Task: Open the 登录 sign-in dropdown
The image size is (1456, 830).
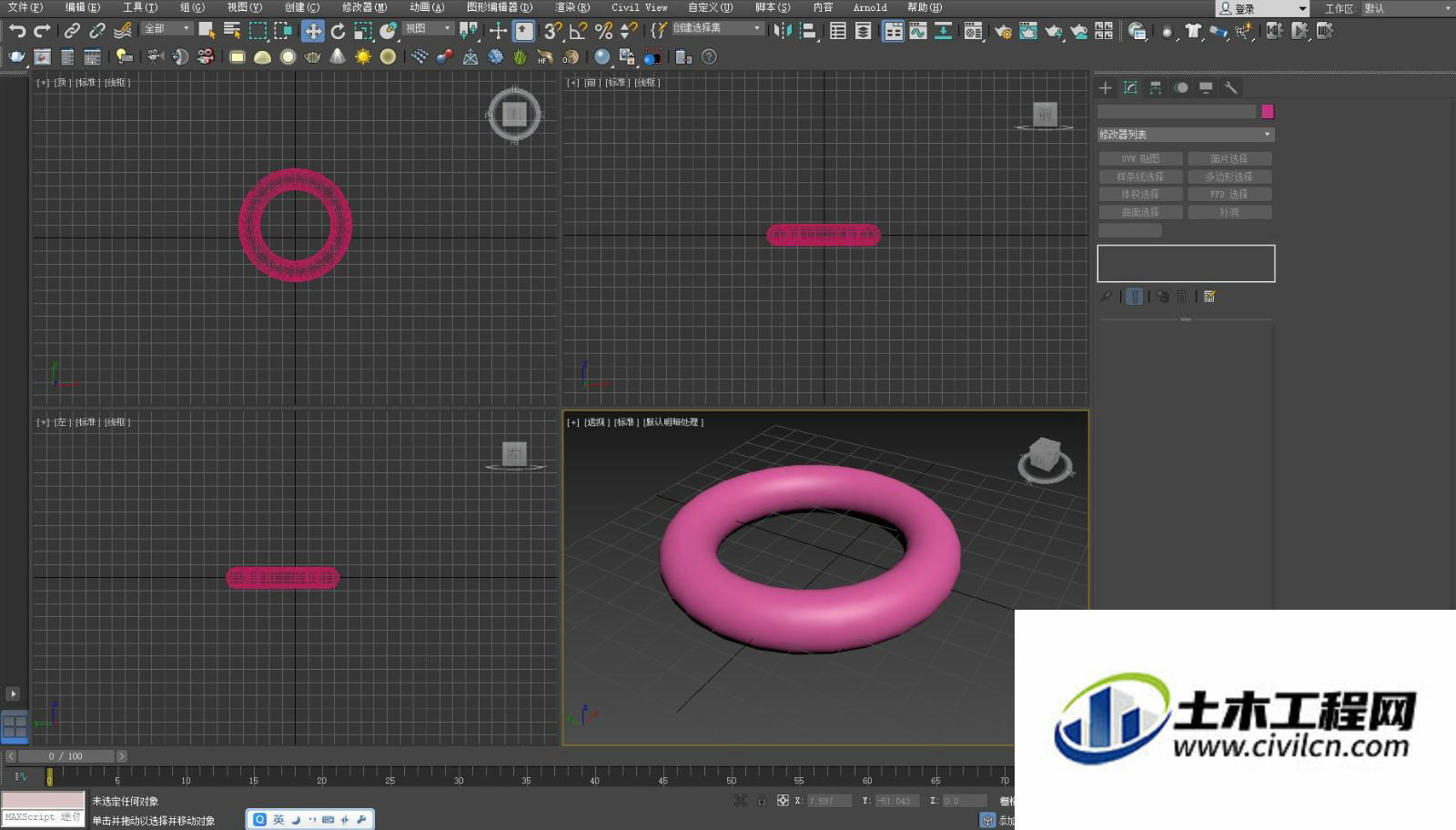Action: click(x=1263, y=8)
